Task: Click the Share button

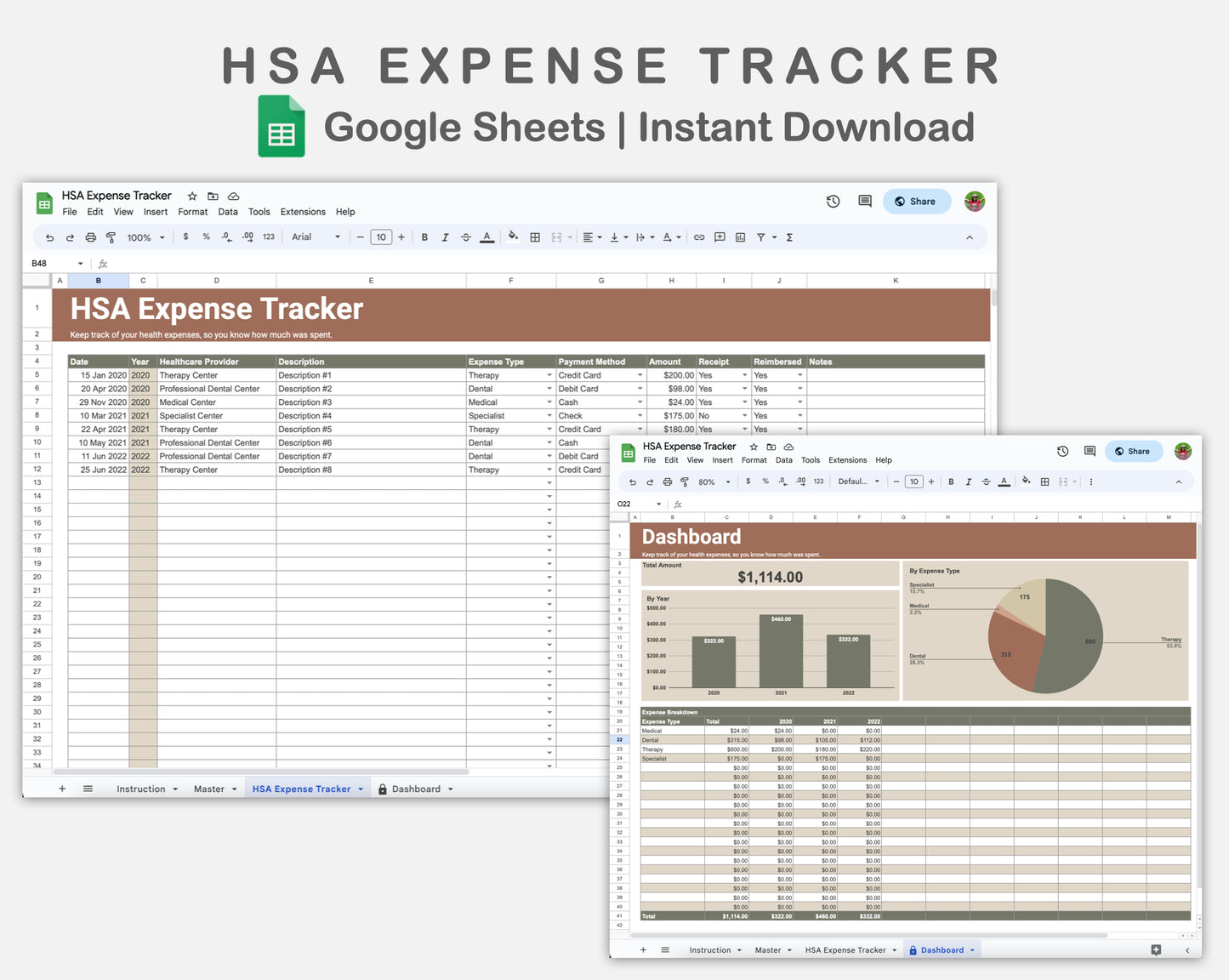Action: click(917, 201)
